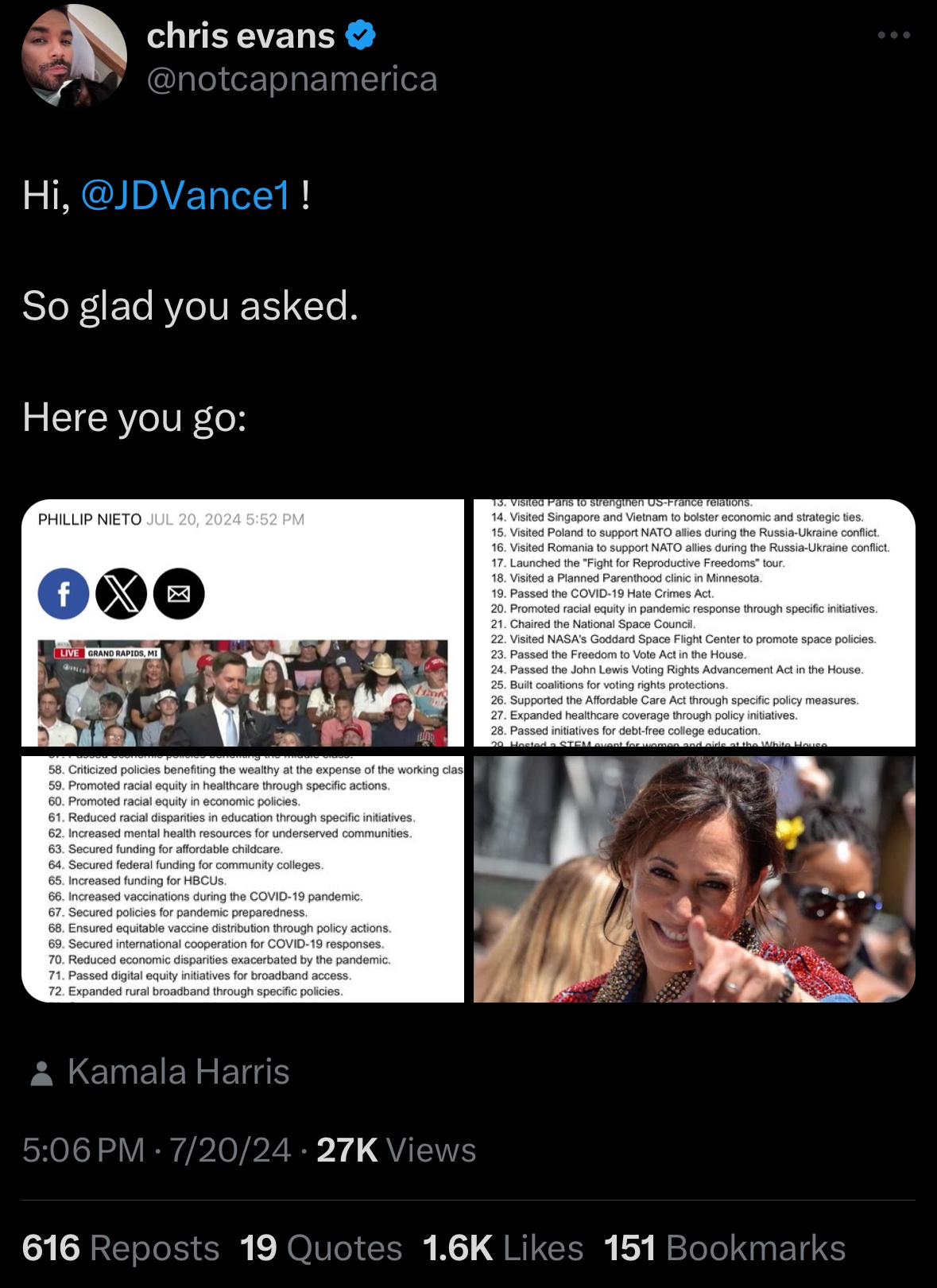
Task: Open the three-dot more options menu
Action: tap(894, 36)
